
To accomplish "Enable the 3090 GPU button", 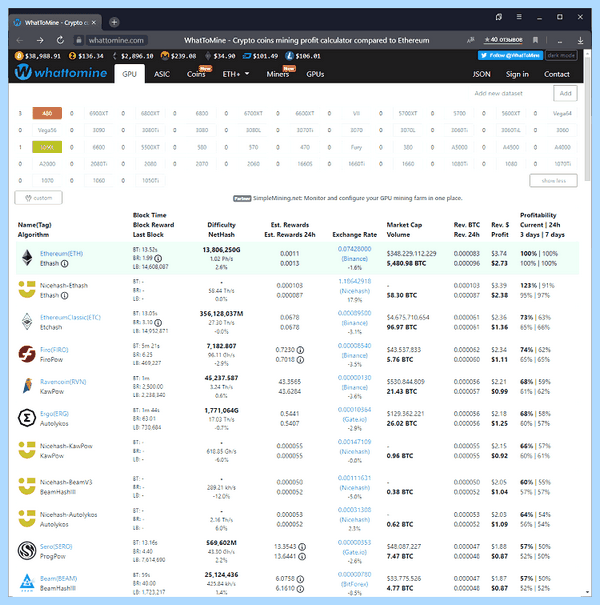I will [99, 130].
